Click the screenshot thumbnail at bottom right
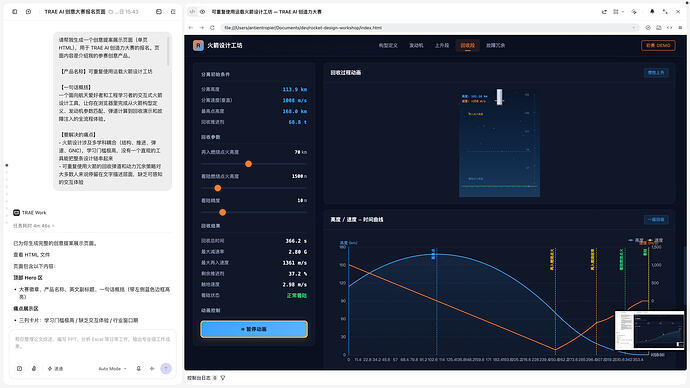This screenshot has width=690, height=388. [650, 330]
